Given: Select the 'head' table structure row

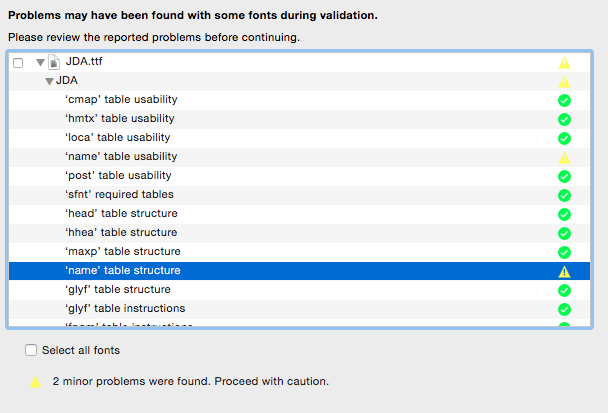Looking at the screenshot, I should click(299, 214).
